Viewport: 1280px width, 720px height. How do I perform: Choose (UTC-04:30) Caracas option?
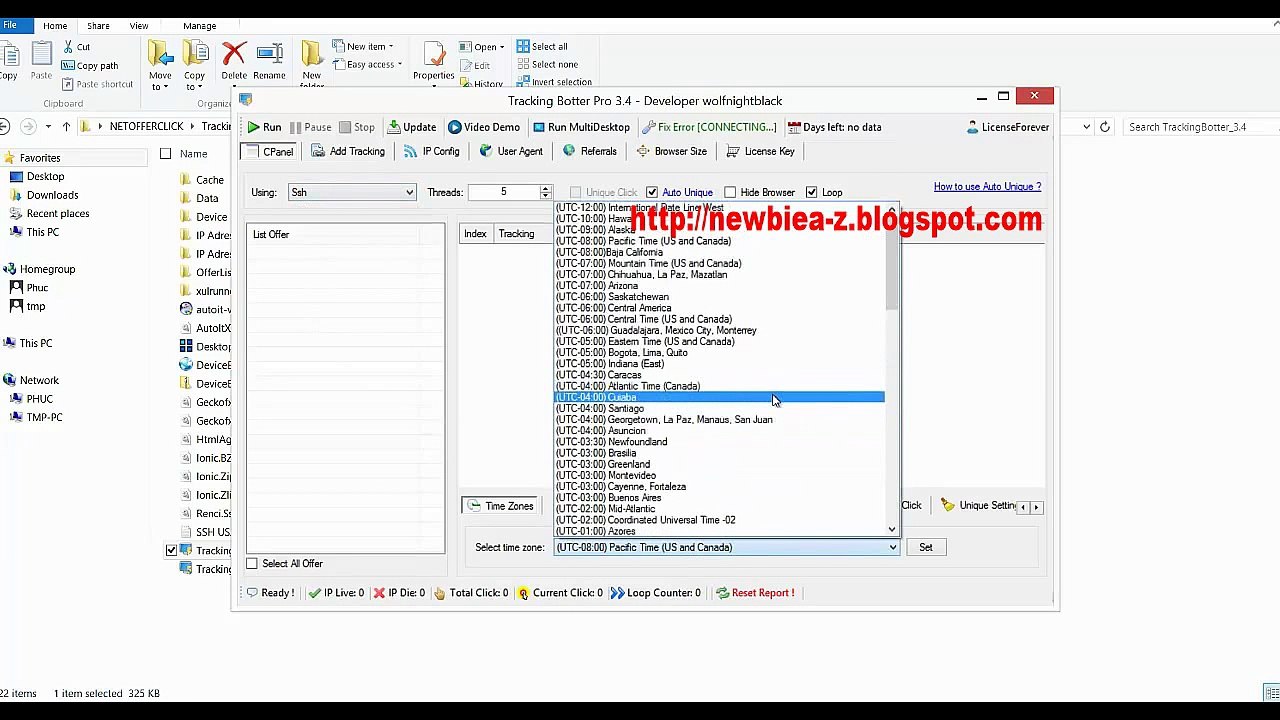click(x=719, y=375)
